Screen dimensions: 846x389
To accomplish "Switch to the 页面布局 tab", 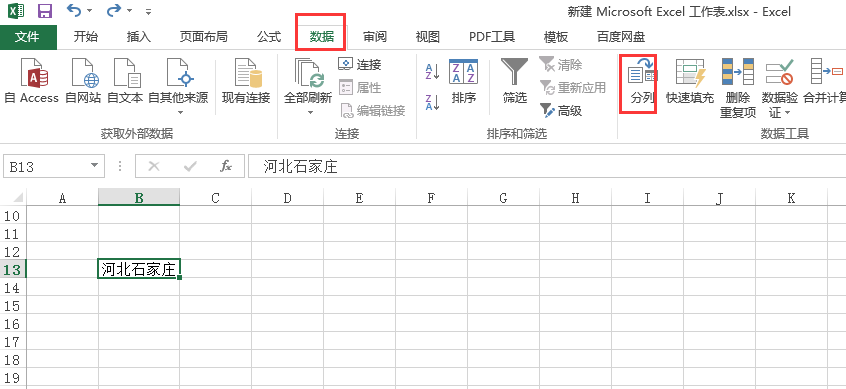I will coord(203,37).
